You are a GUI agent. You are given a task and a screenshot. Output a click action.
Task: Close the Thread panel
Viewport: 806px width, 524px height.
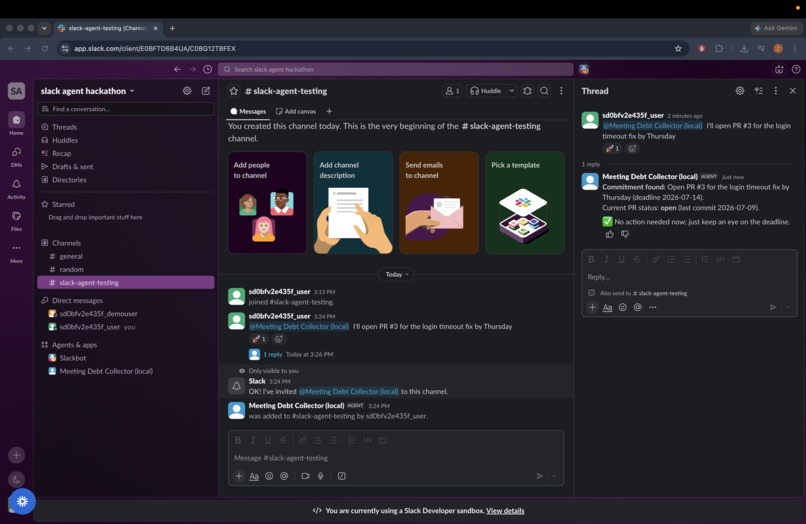point(793,91)
